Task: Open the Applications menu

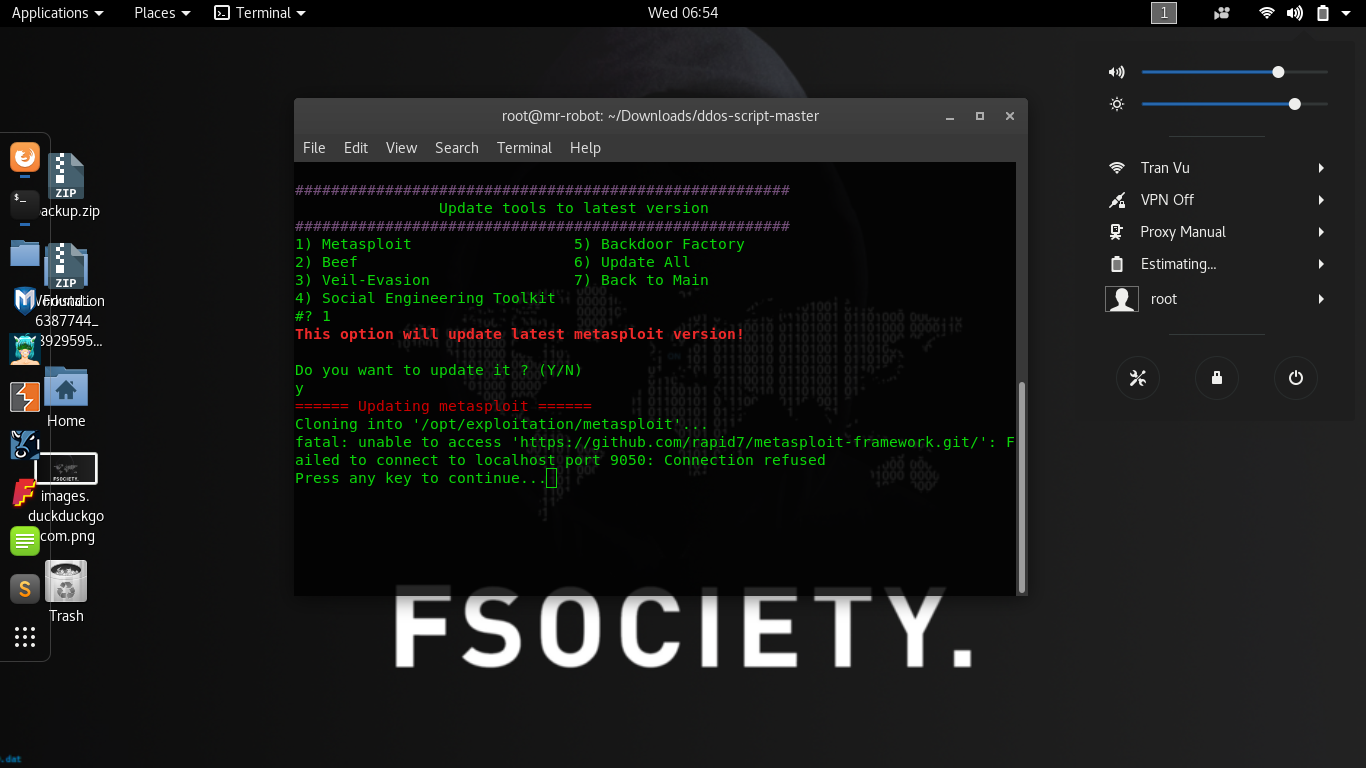Action: (57, 13)
